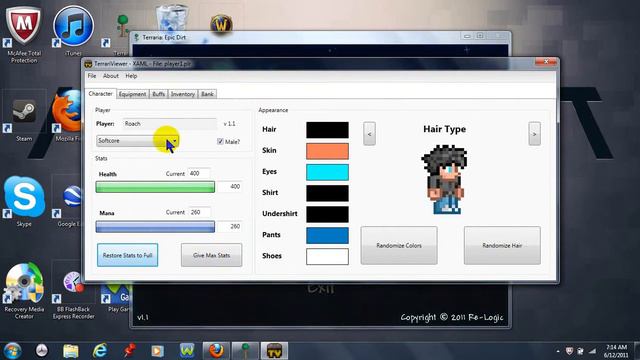Click the Randomize Colors button

click(399, 246)
